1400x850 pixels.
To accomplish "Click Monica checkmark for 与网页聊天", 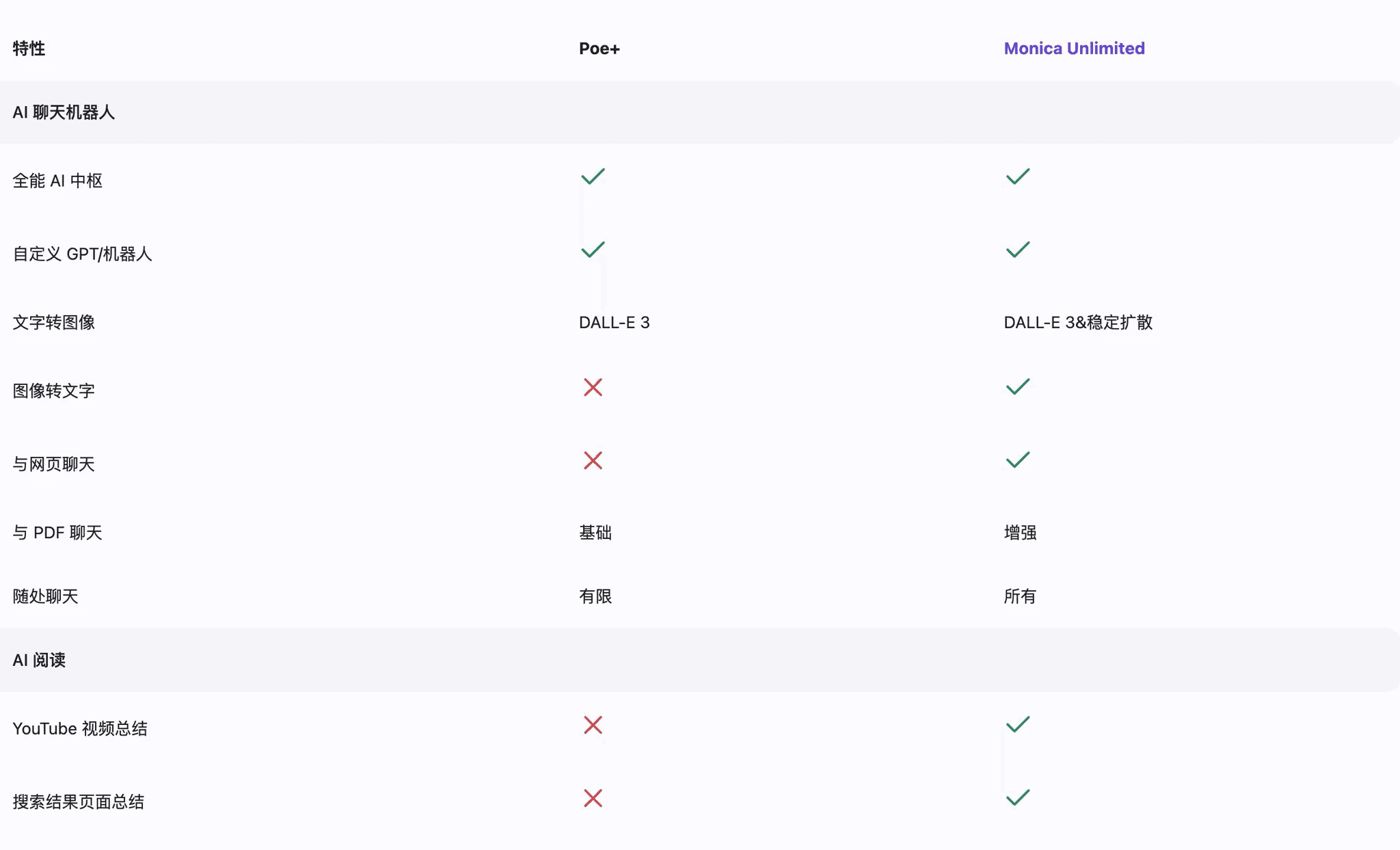I will (x=1018, y=460).
